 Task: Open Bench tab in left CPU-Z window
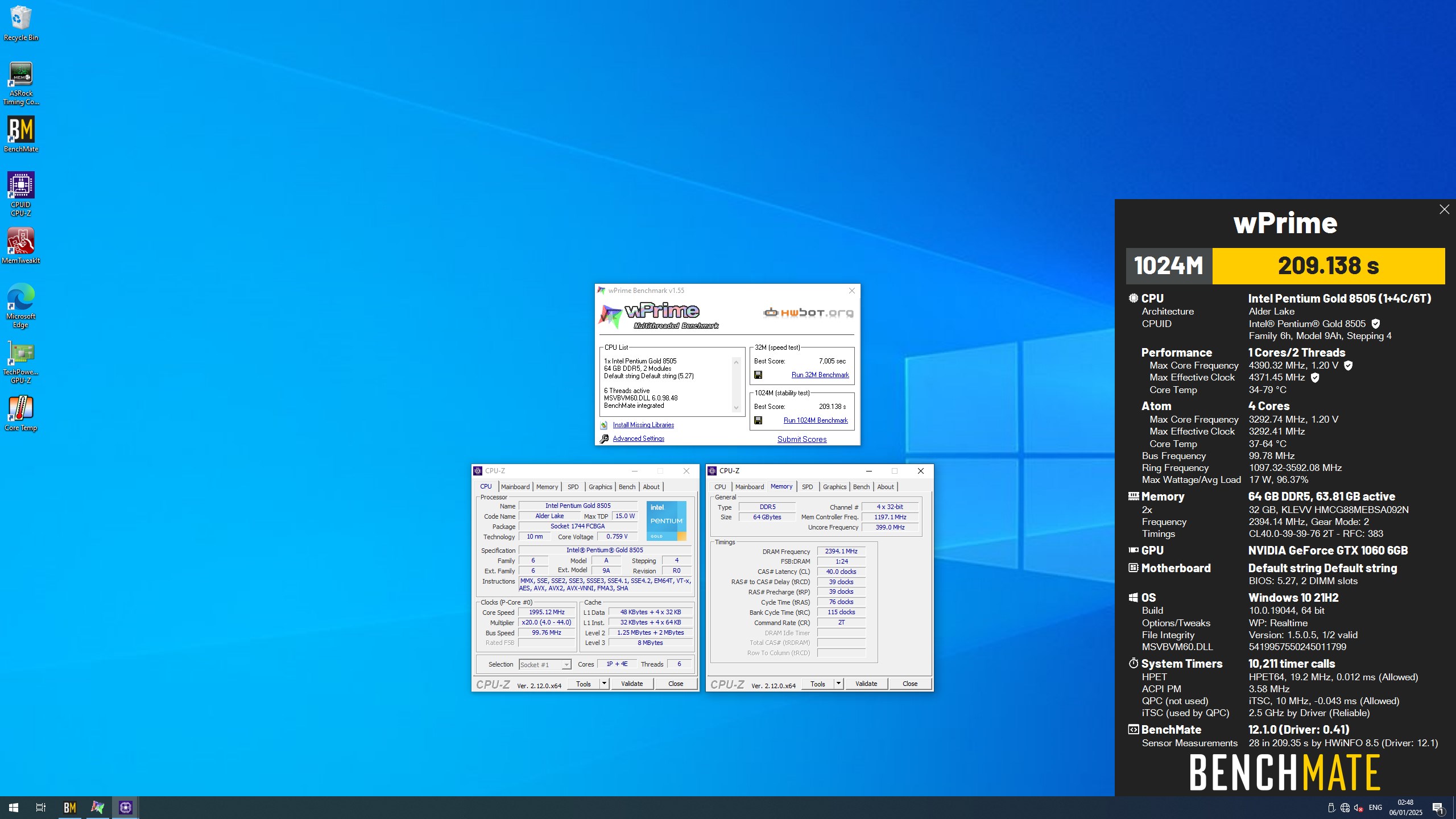pyautogui.click(x=627, y=487)
